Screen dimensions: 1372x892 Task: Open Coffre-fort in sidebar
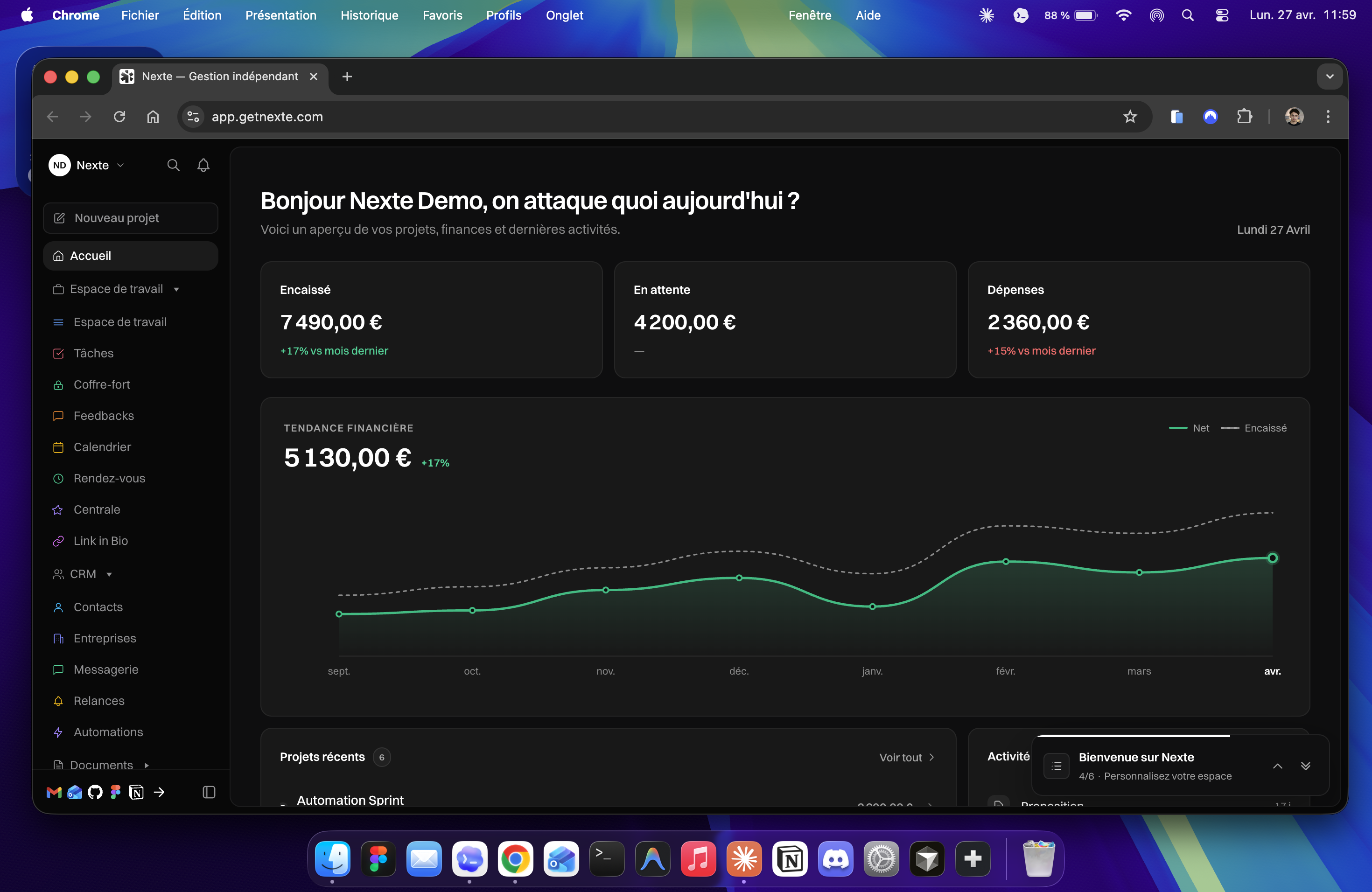130,384
